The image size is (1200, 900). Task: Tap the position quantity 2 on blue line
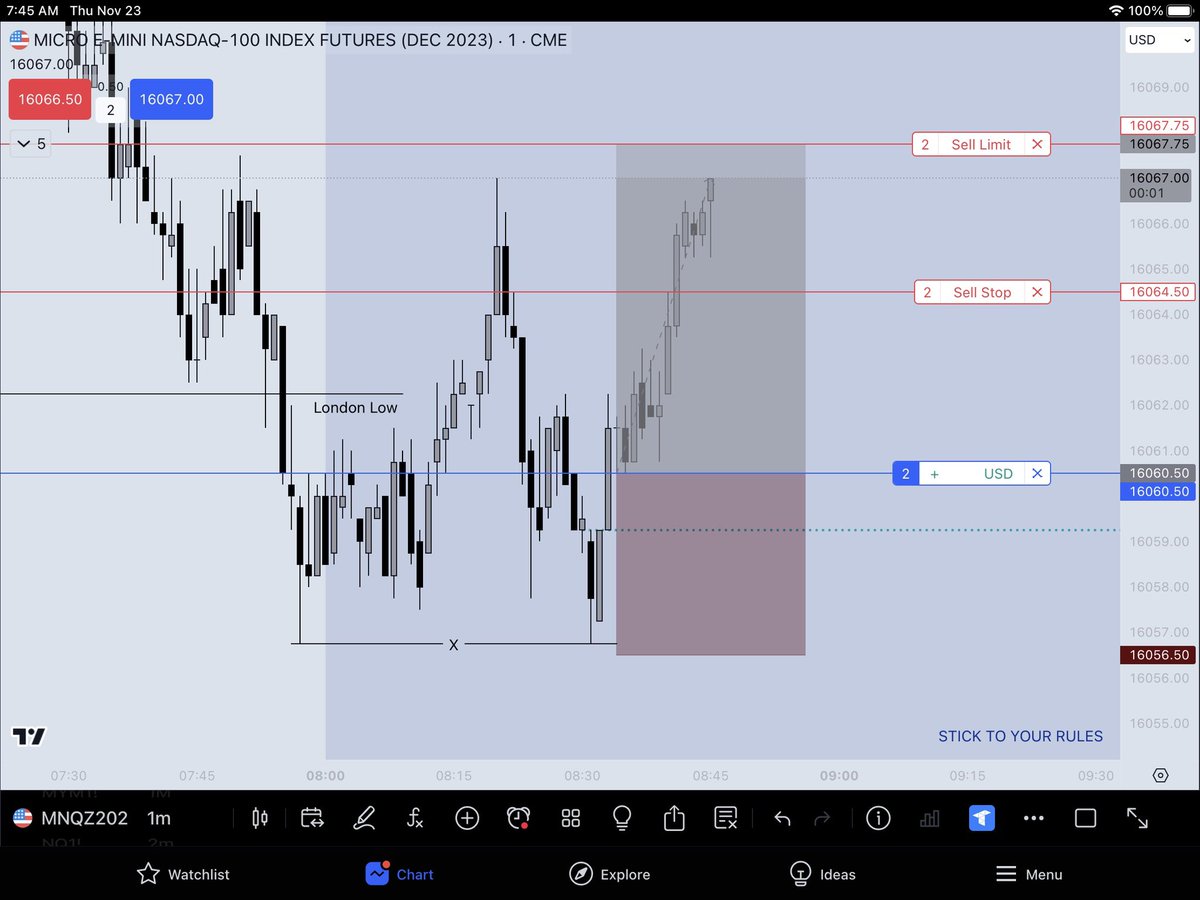tap(905, 473)
